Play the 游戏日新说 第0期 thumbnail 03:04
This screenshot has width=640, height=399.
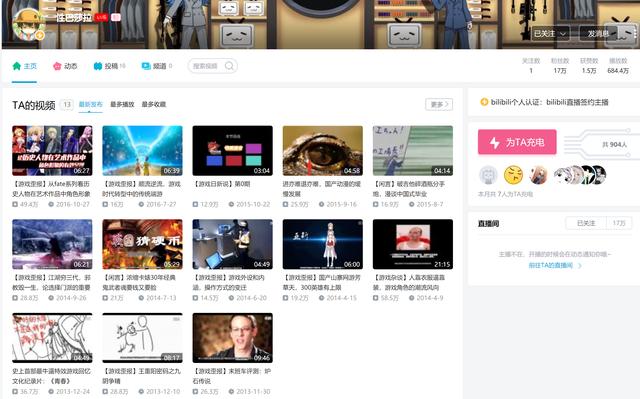tap(233, 151)
